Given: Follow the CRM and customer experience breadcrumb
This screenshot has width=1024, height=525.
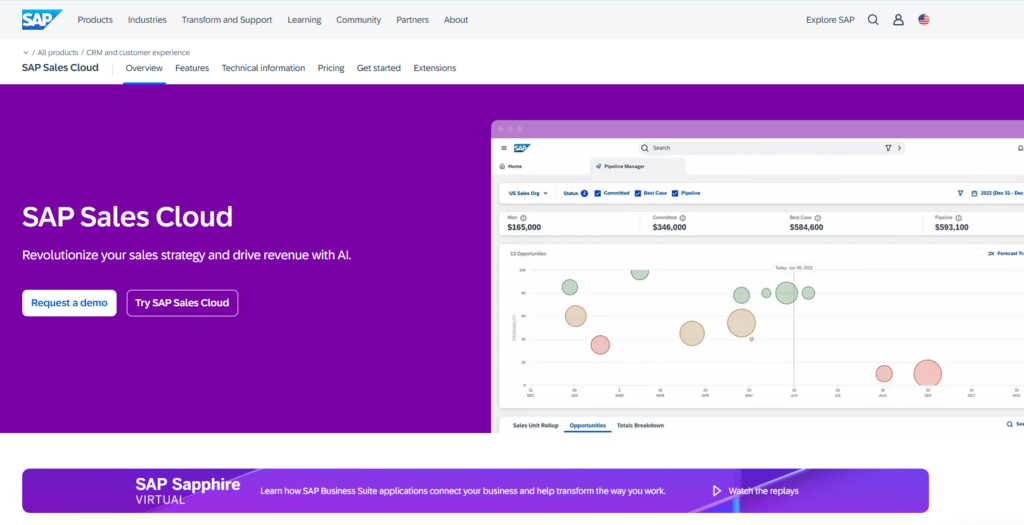Looking at the screenshot, I should point(138,53).
